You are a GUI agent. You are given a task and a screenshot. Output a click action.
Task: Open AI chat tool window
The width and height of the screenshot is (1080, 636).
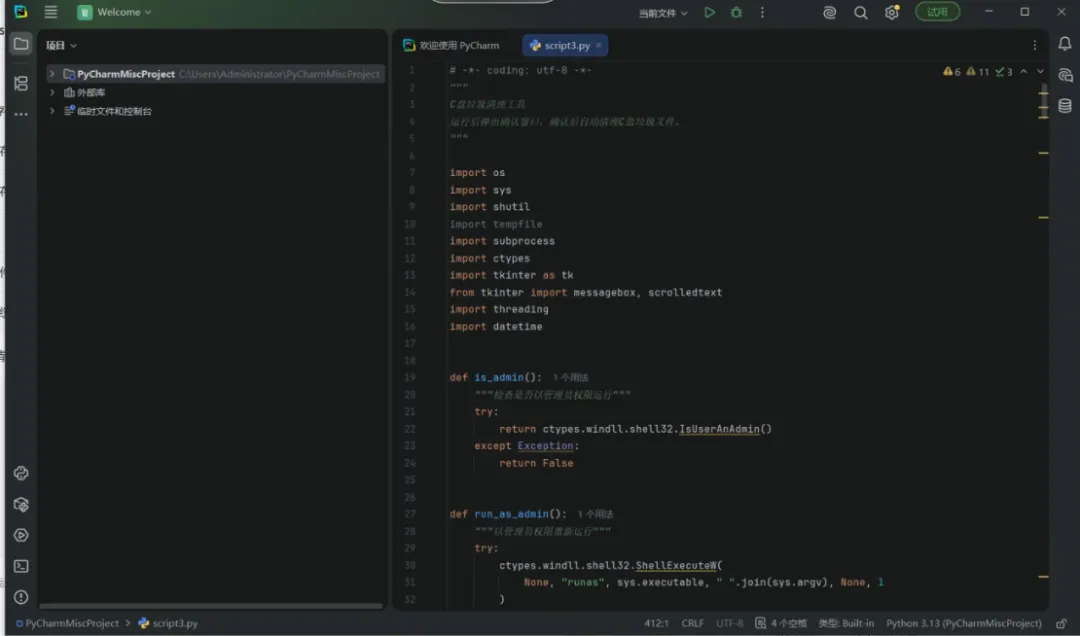tap(1065, 75)
